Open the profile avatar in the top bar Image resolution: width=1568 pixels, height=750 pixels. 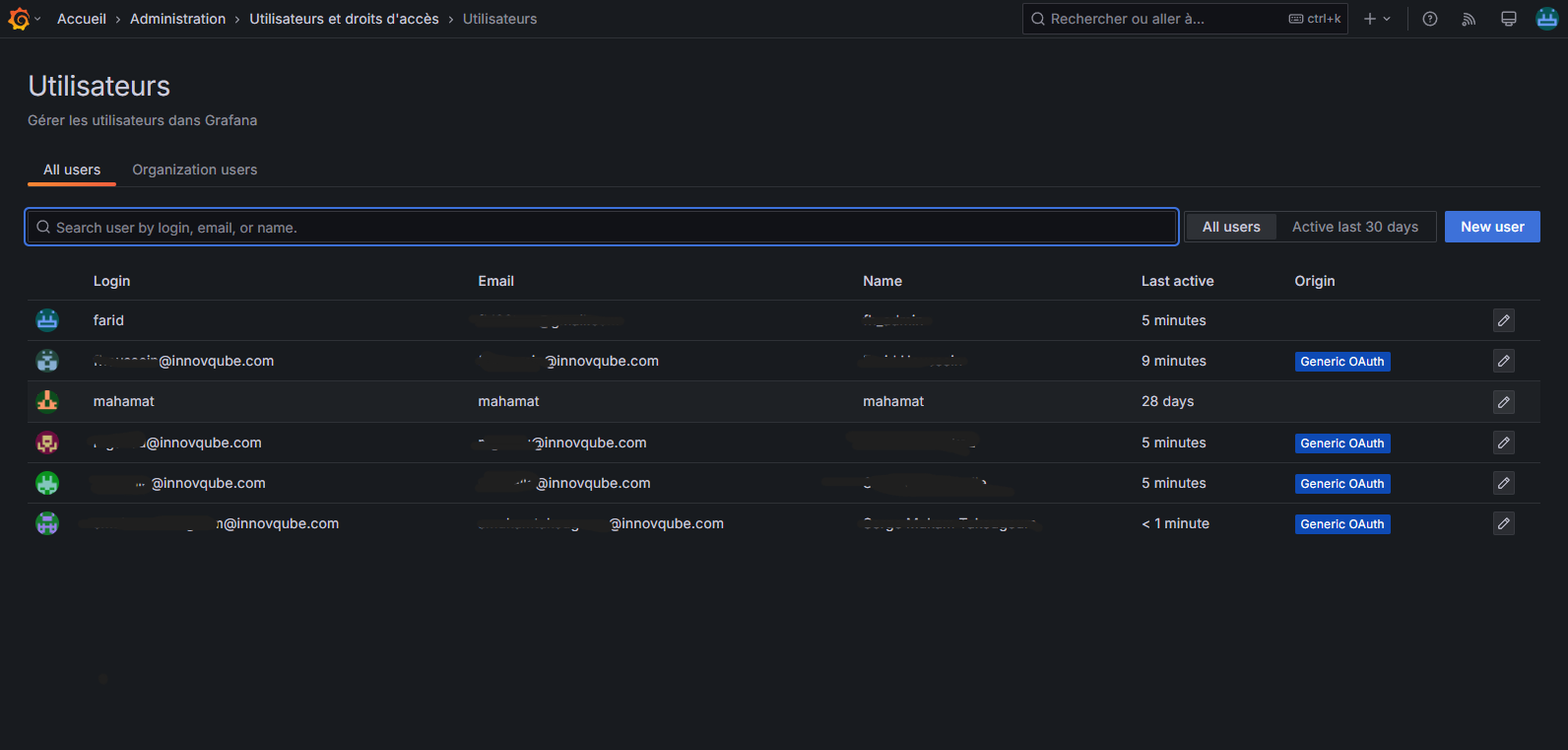point(1547,19)
